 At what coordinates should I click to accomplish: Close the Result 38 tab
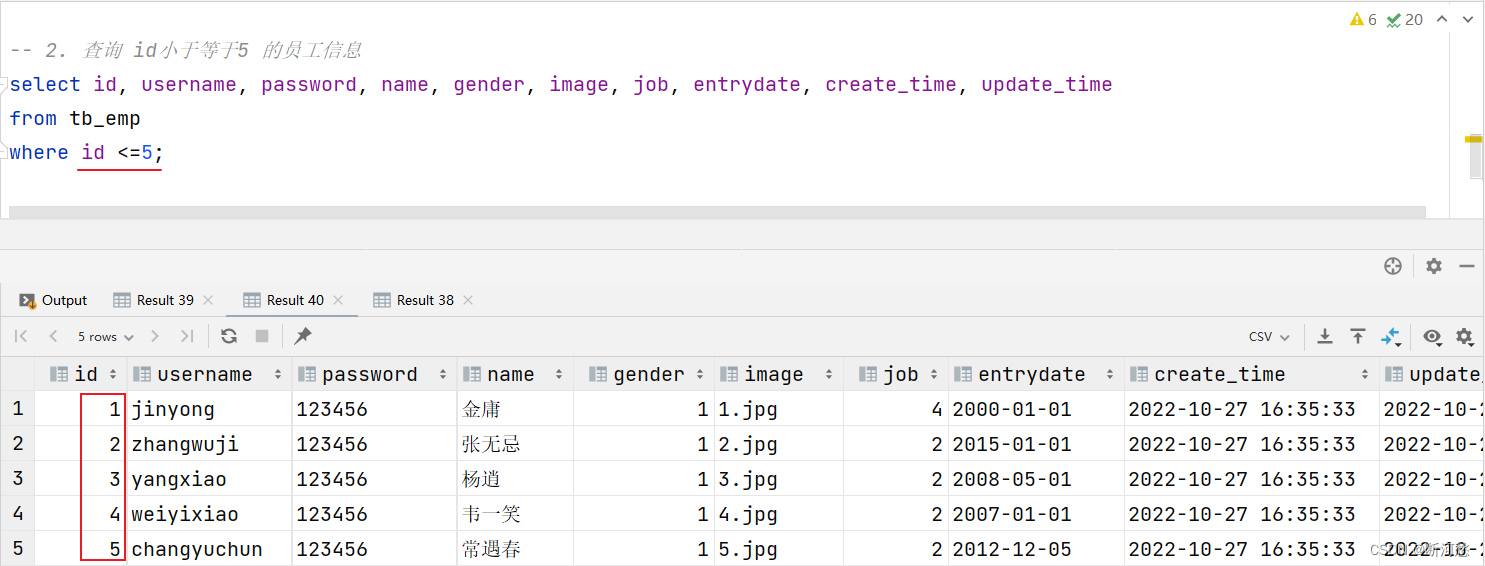click(x=468, y=300)
